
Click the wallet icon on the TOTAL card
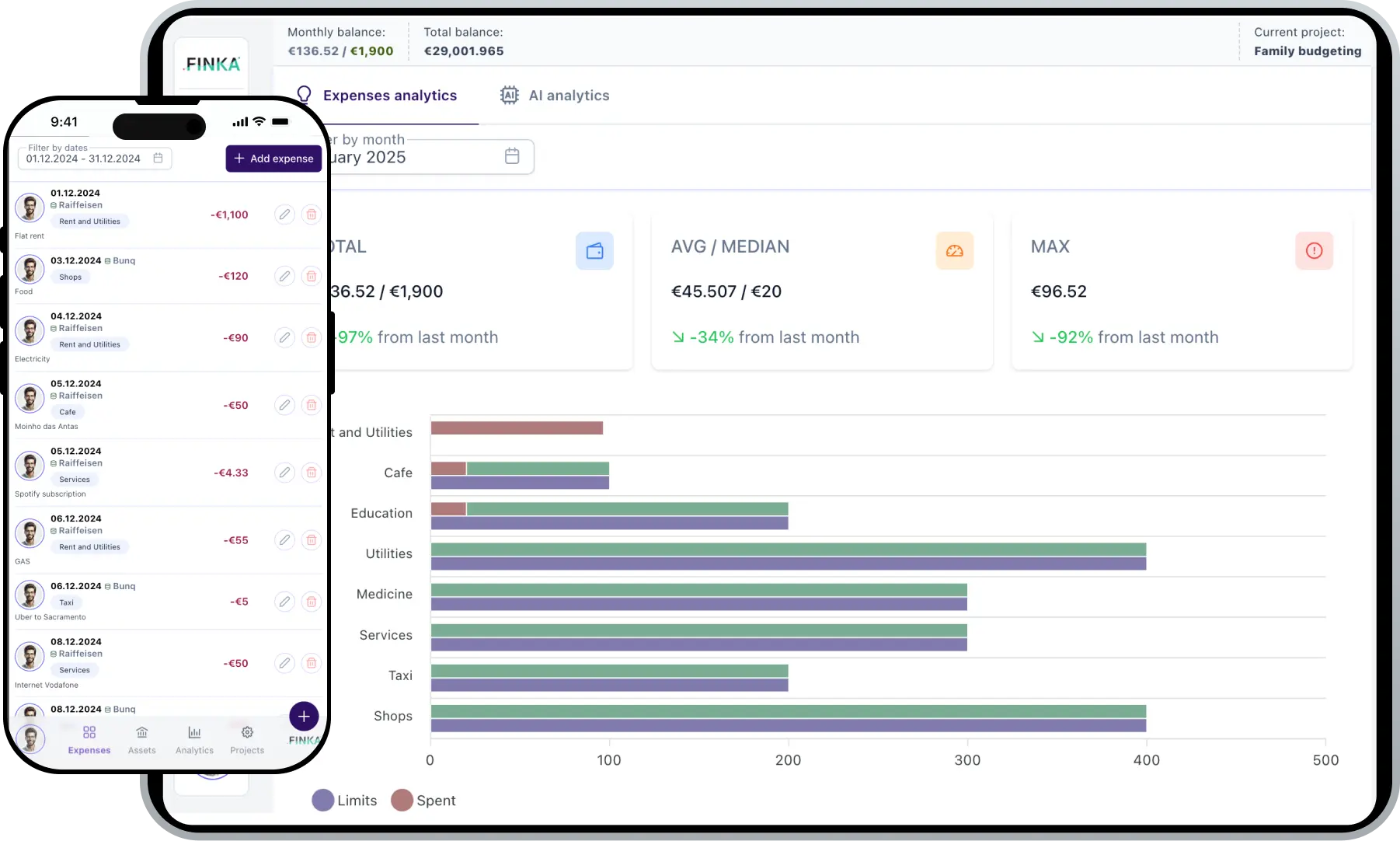(594, 250)
